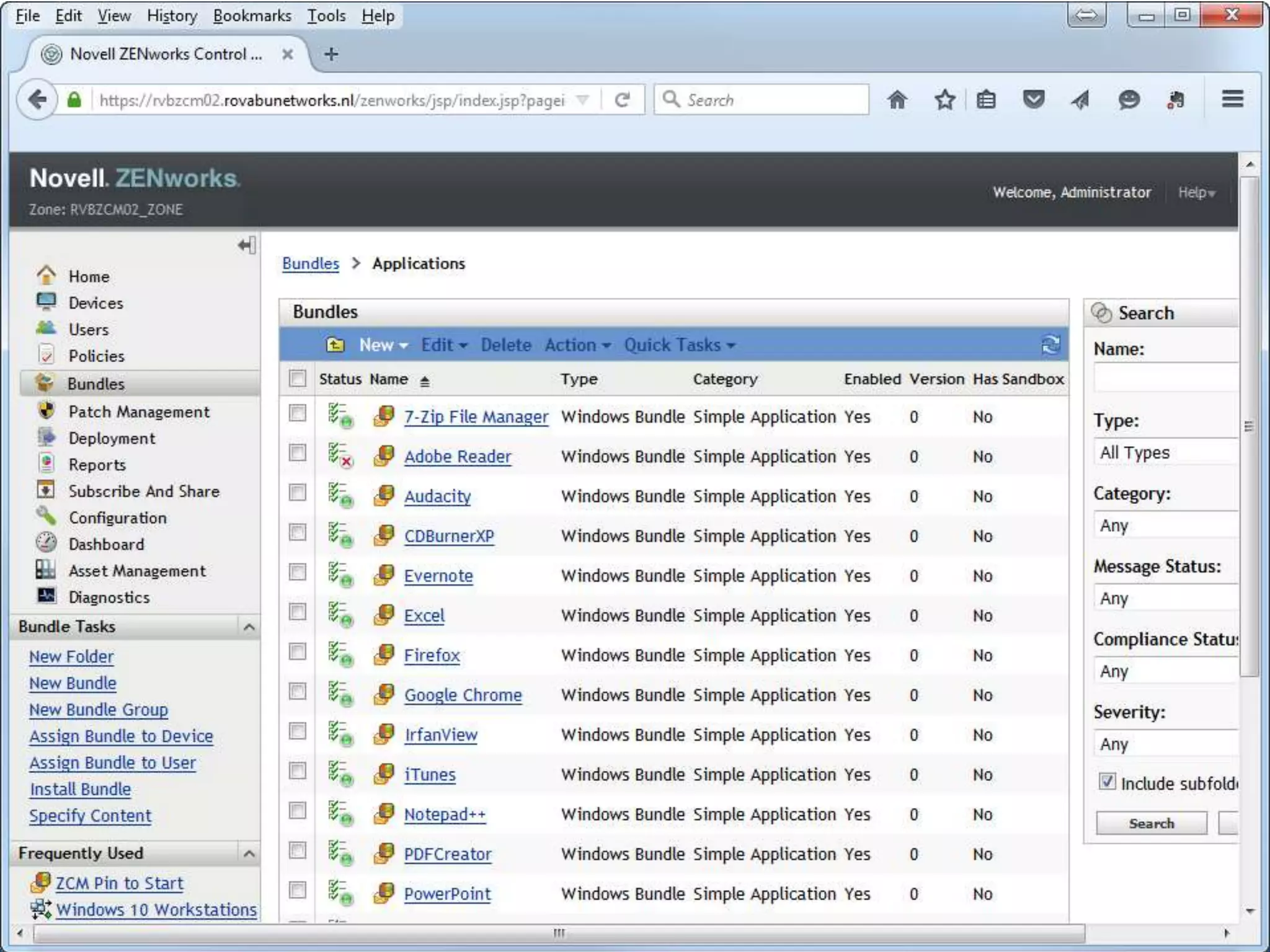Open the Google Chrome bundle link
The height and width of the screenshot is (952, 1270).
463,695
